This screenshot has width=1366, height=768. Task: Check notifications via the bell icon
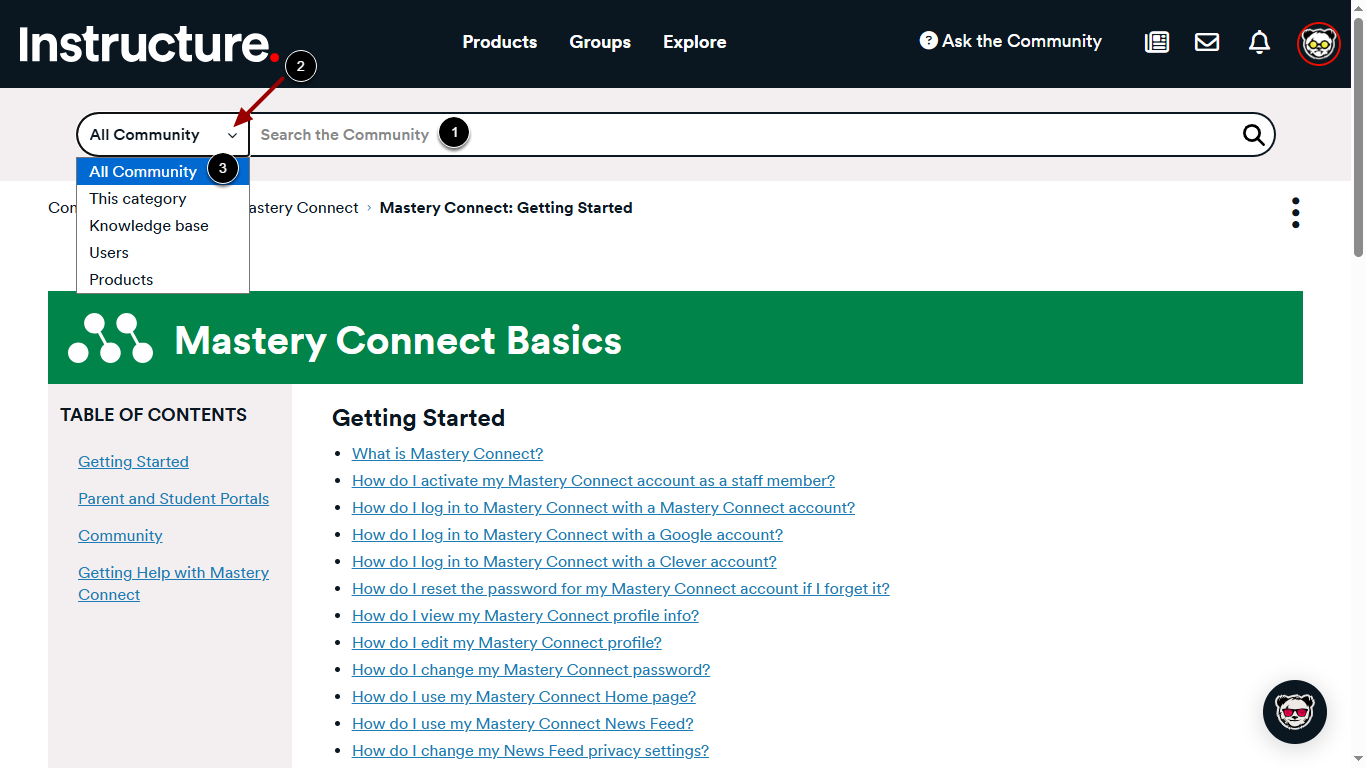(x=1259, y=42)
